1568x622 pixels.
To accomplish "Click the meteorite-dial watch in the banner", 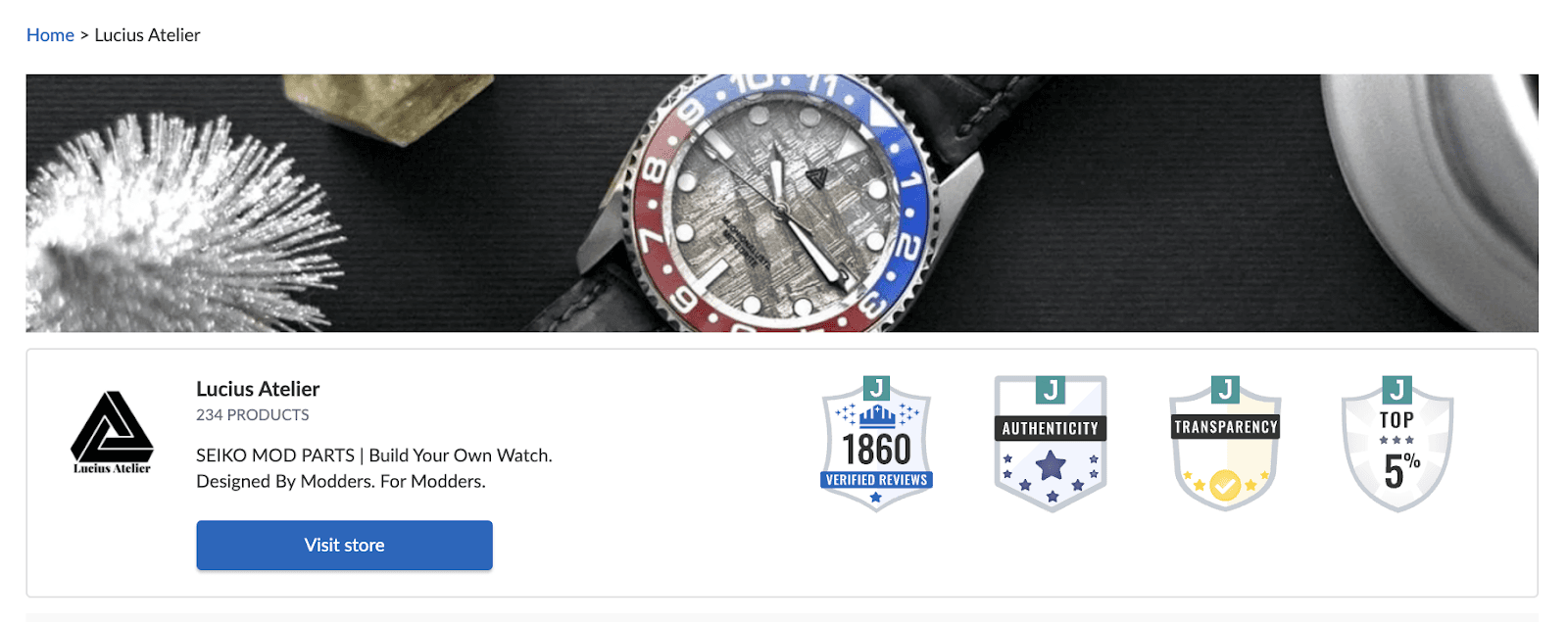I will (777, 203).
